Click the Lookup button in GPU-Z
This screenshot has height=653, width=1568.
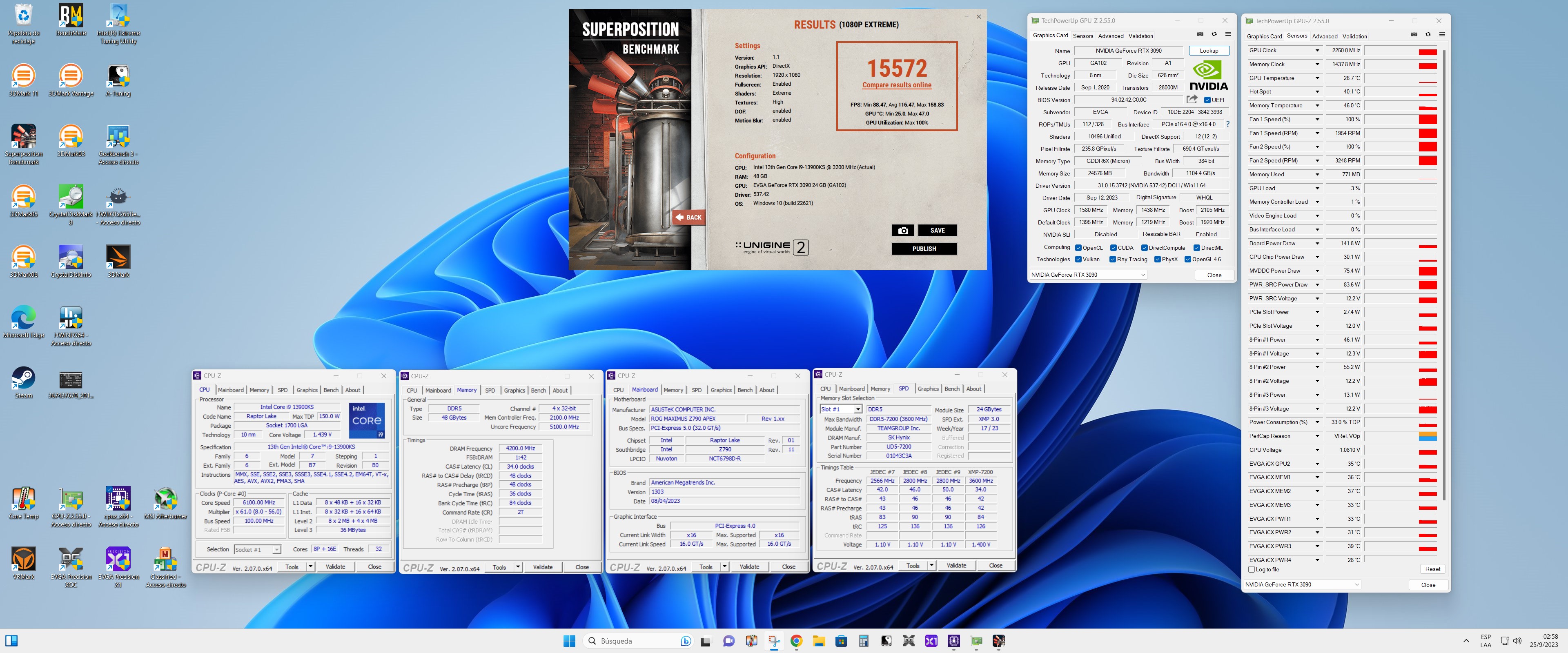tap(1209, 51)
